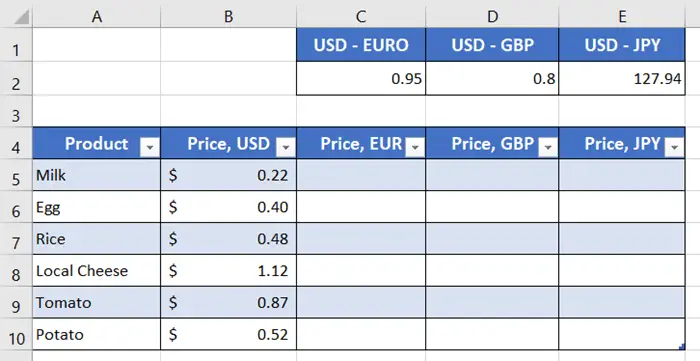Click the table resize handle at Potato JPY corner
Viewport: 700px width, 361px height.
coord(682,346)
